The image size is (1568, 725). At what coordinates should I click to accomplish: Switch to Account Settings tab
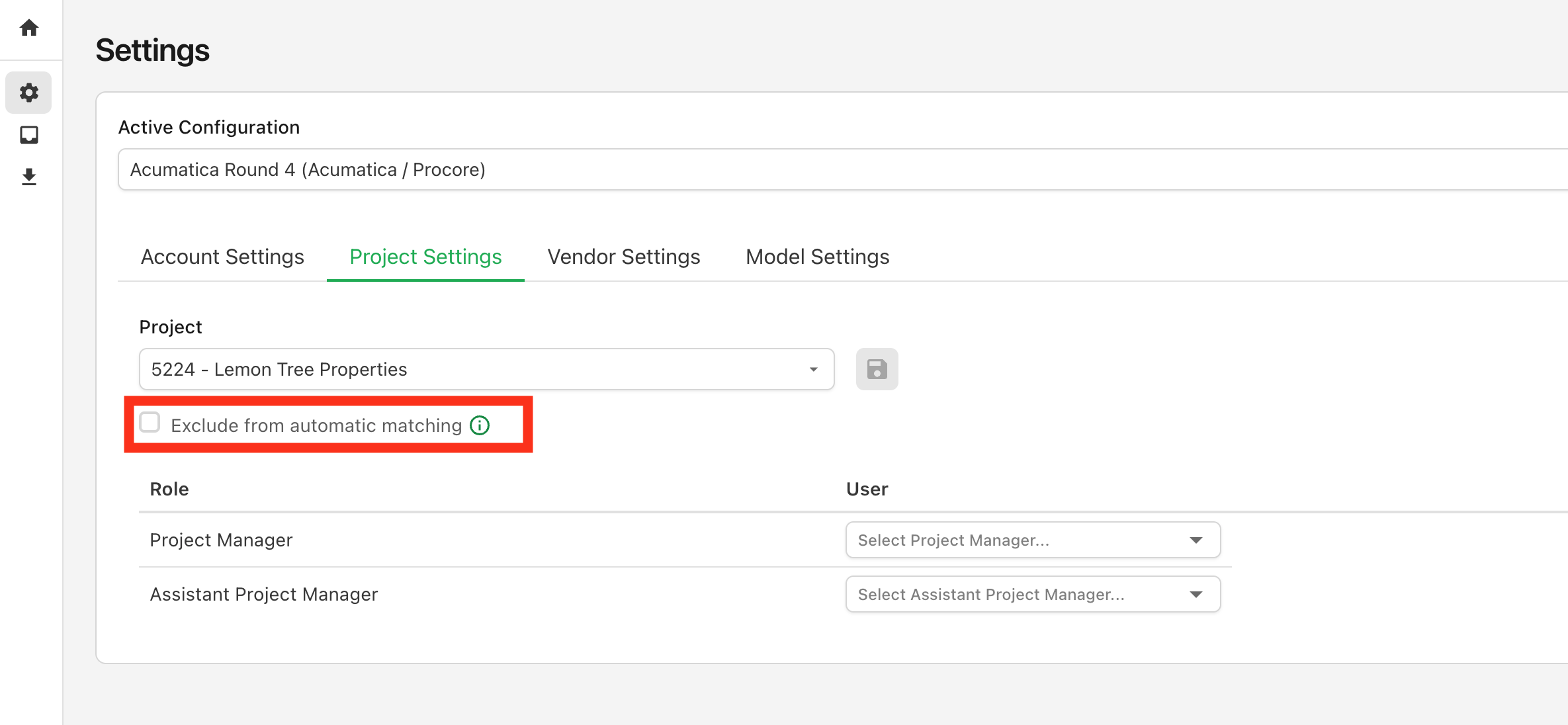[222, 257]
